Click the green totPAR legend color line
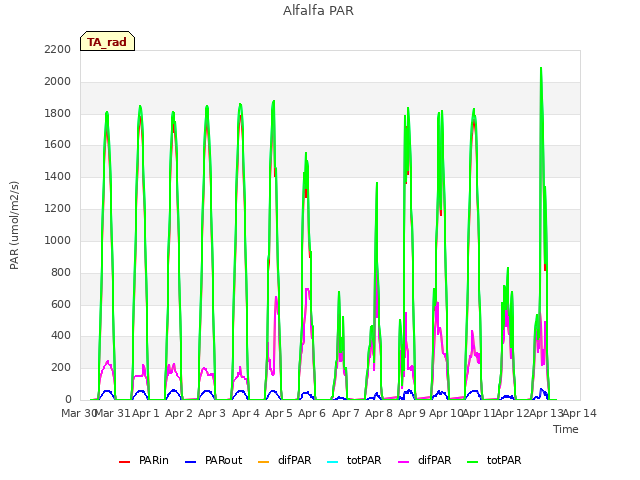 coord(473,462)
